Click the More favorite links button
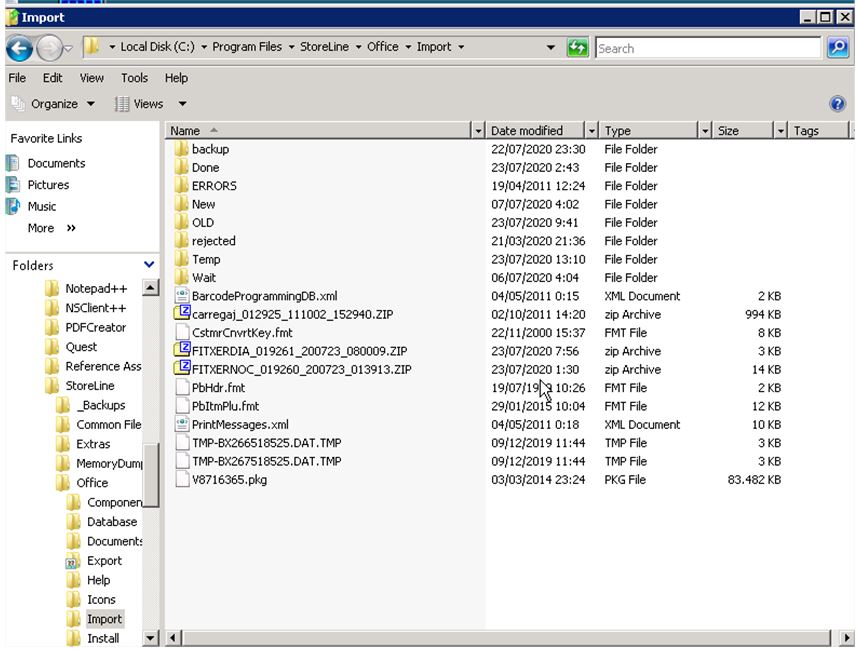 click(52, 228)
